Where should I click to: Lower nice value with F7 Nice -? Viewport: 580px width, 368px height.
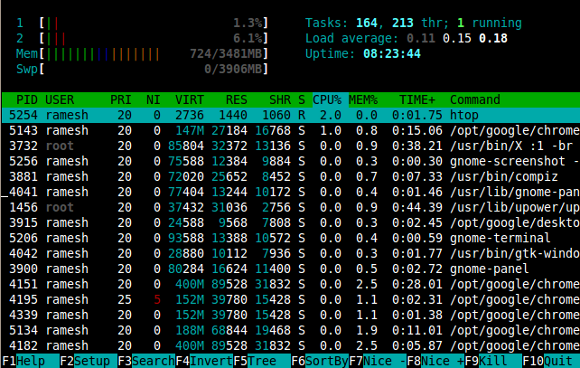378,361
